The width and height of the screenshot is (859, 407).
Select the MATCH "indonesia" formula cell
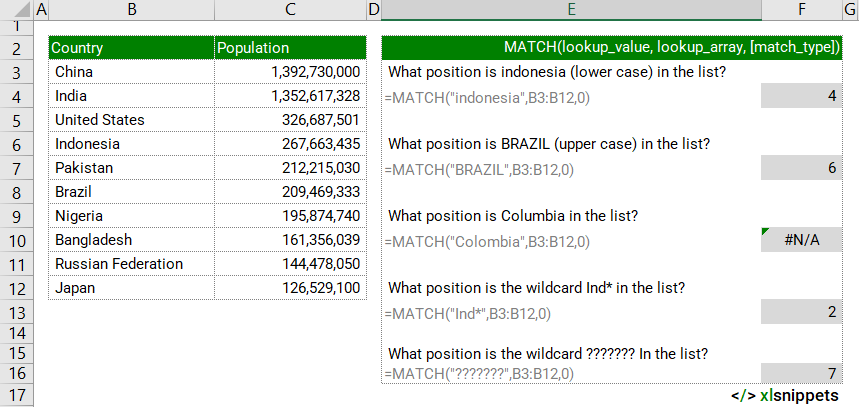[x=571, y=98]
